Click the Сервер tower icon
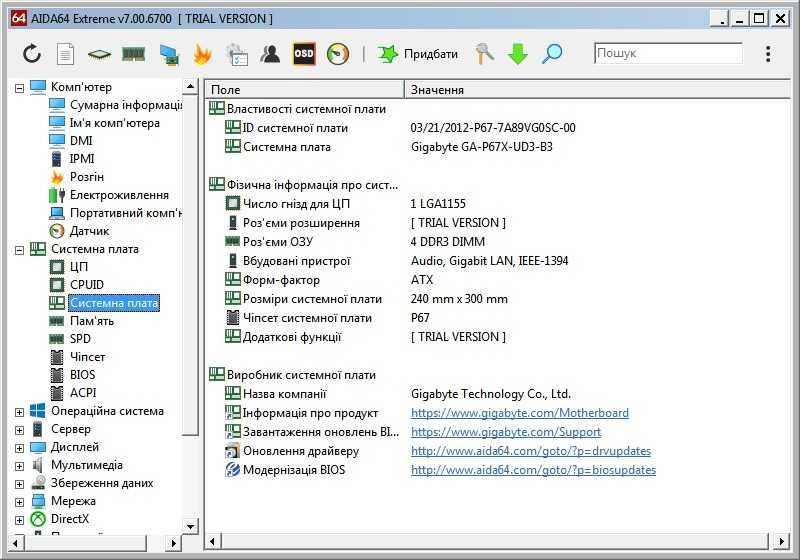 click(x=37, y=429)
